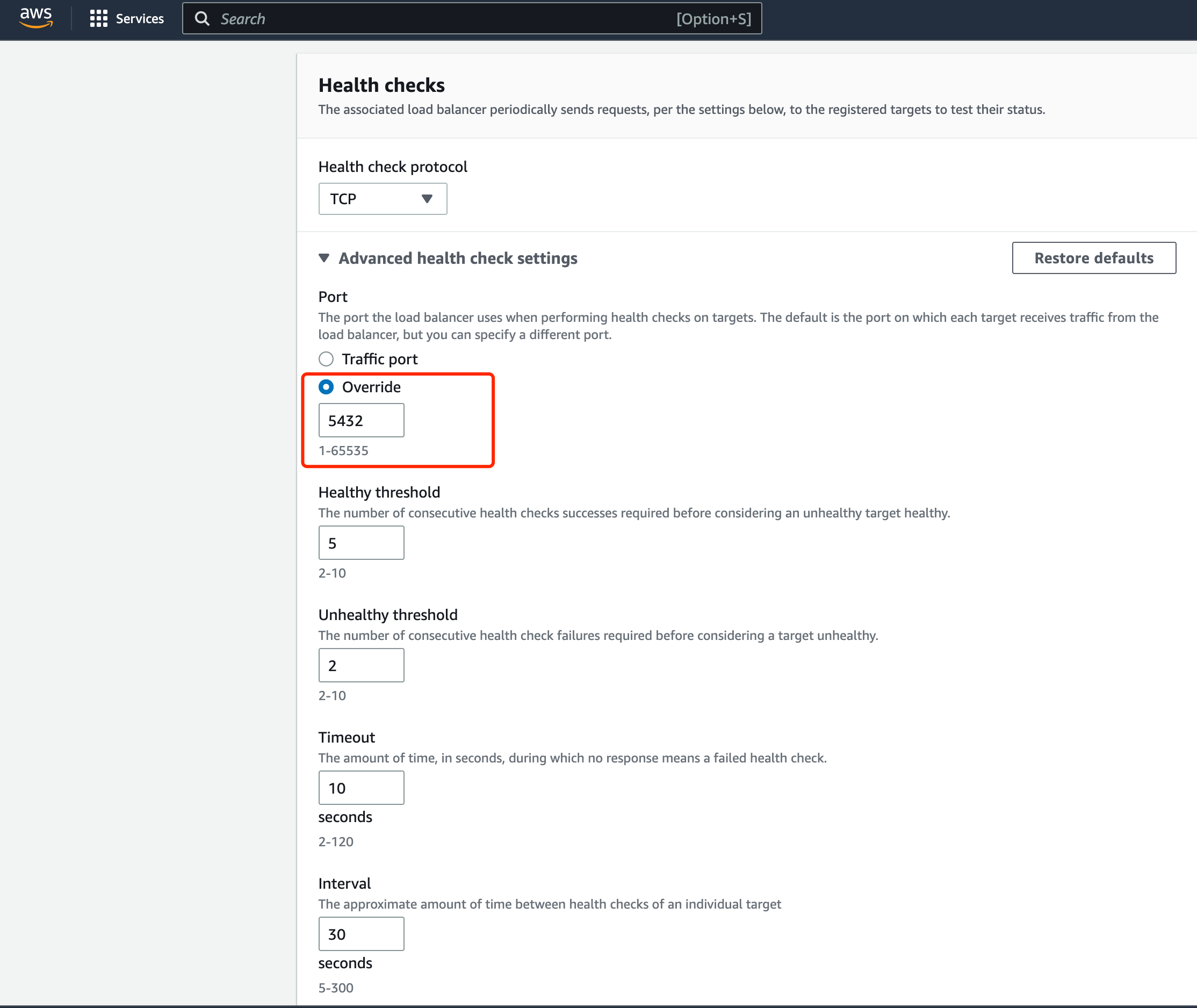Click the Option+S shortcut hint
The image size is (1197, 1008).
713,19
